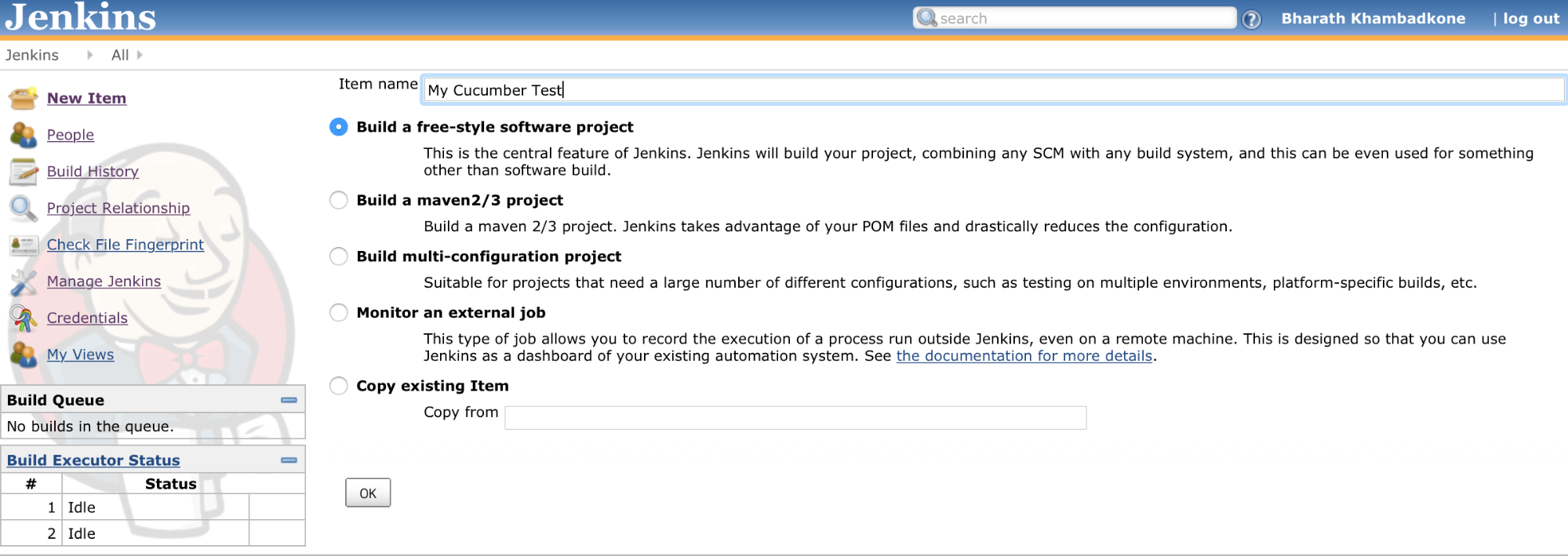Click the Build Queue panel title
This screenshot has width=1568, height=556.
click(56, 400)
